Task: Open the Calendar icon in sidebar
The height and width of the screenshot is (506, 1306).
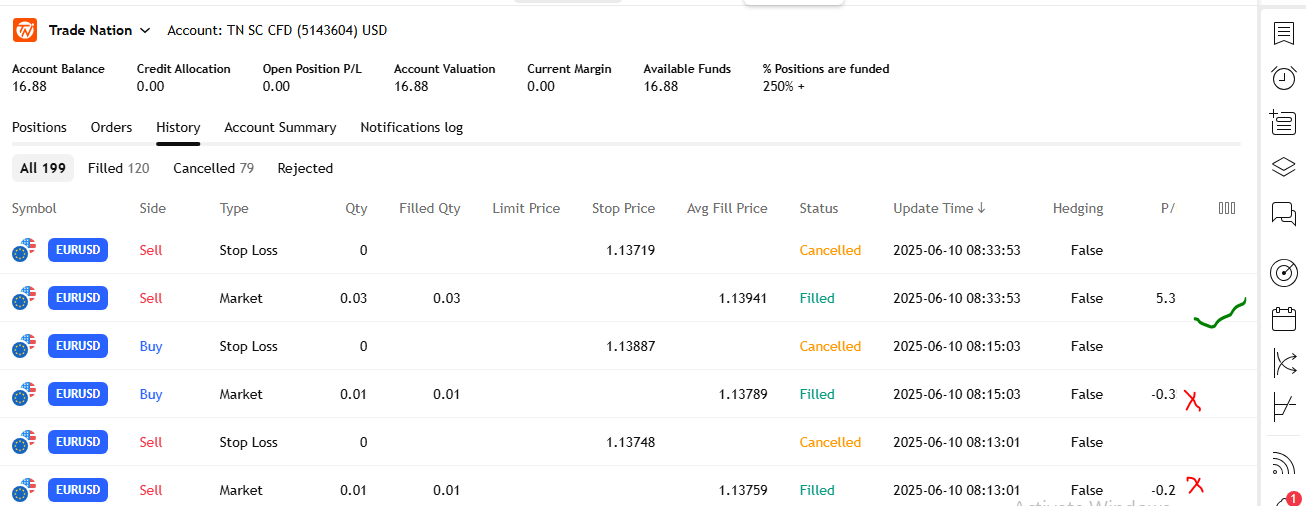Action: tap(1283, 318)
